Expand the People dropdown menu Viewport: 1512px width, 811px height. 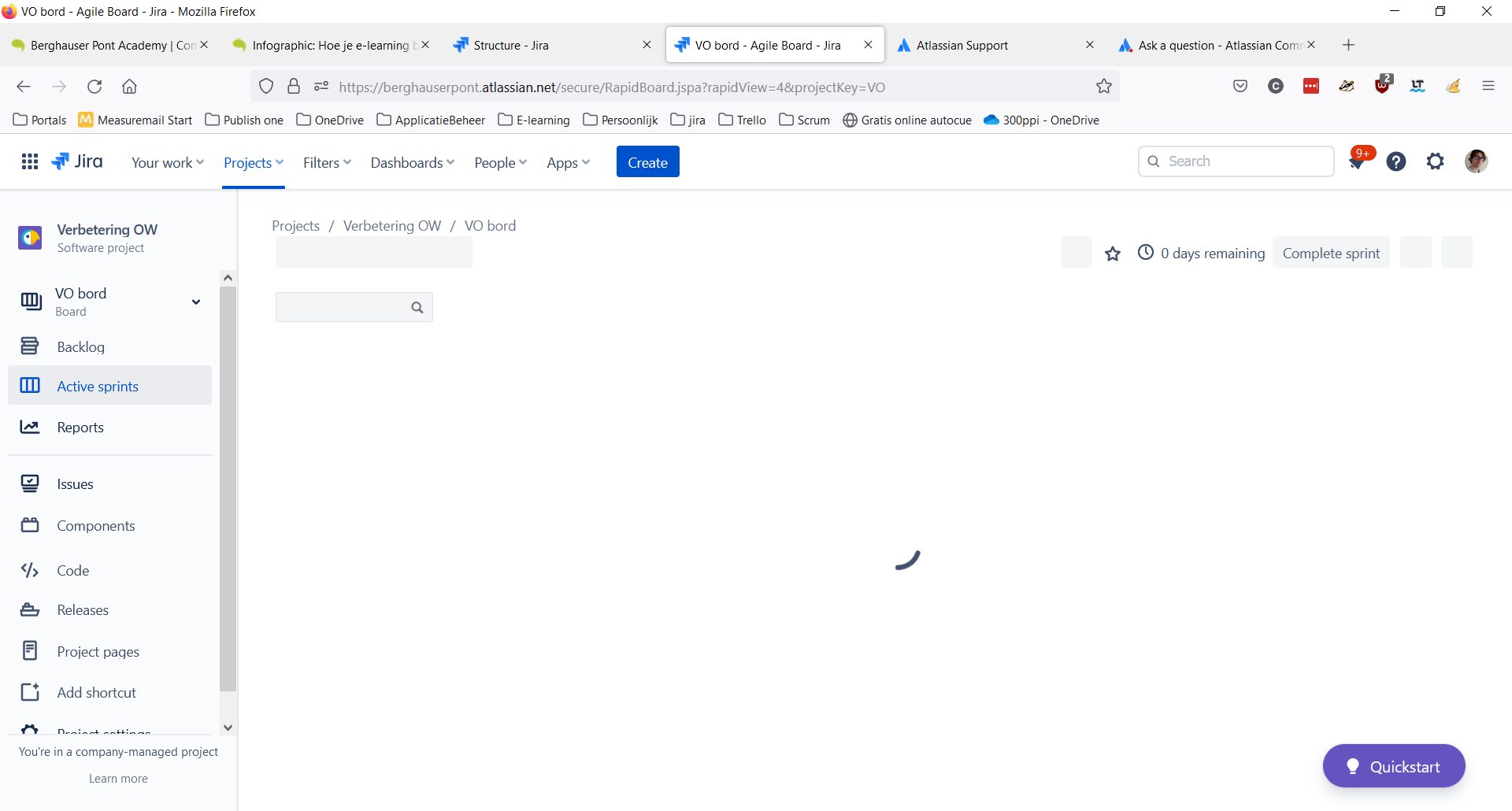point(500,162)
